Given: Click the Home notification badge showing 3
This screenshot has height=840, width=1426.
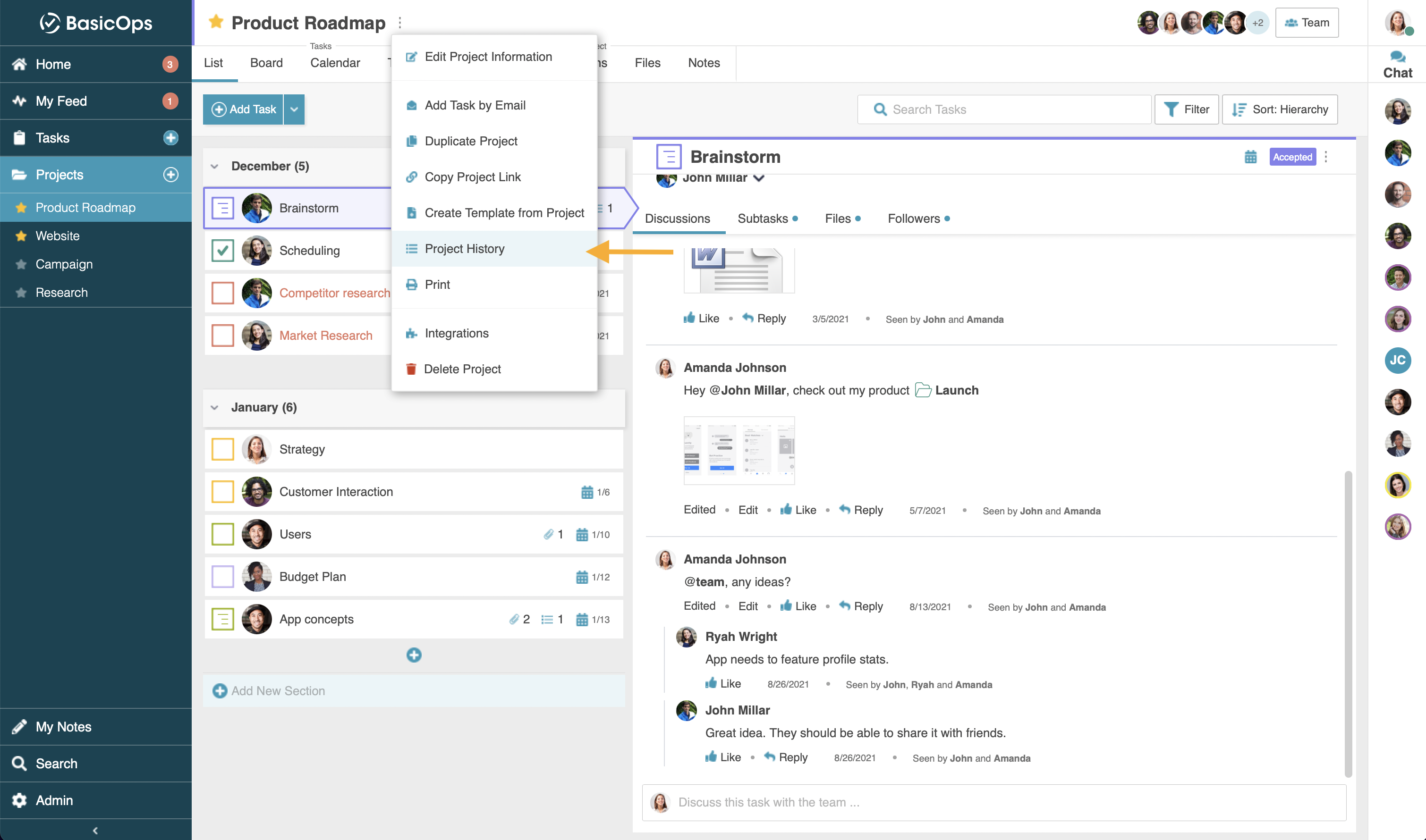Looking at the screenshot, I should (170, 64).
